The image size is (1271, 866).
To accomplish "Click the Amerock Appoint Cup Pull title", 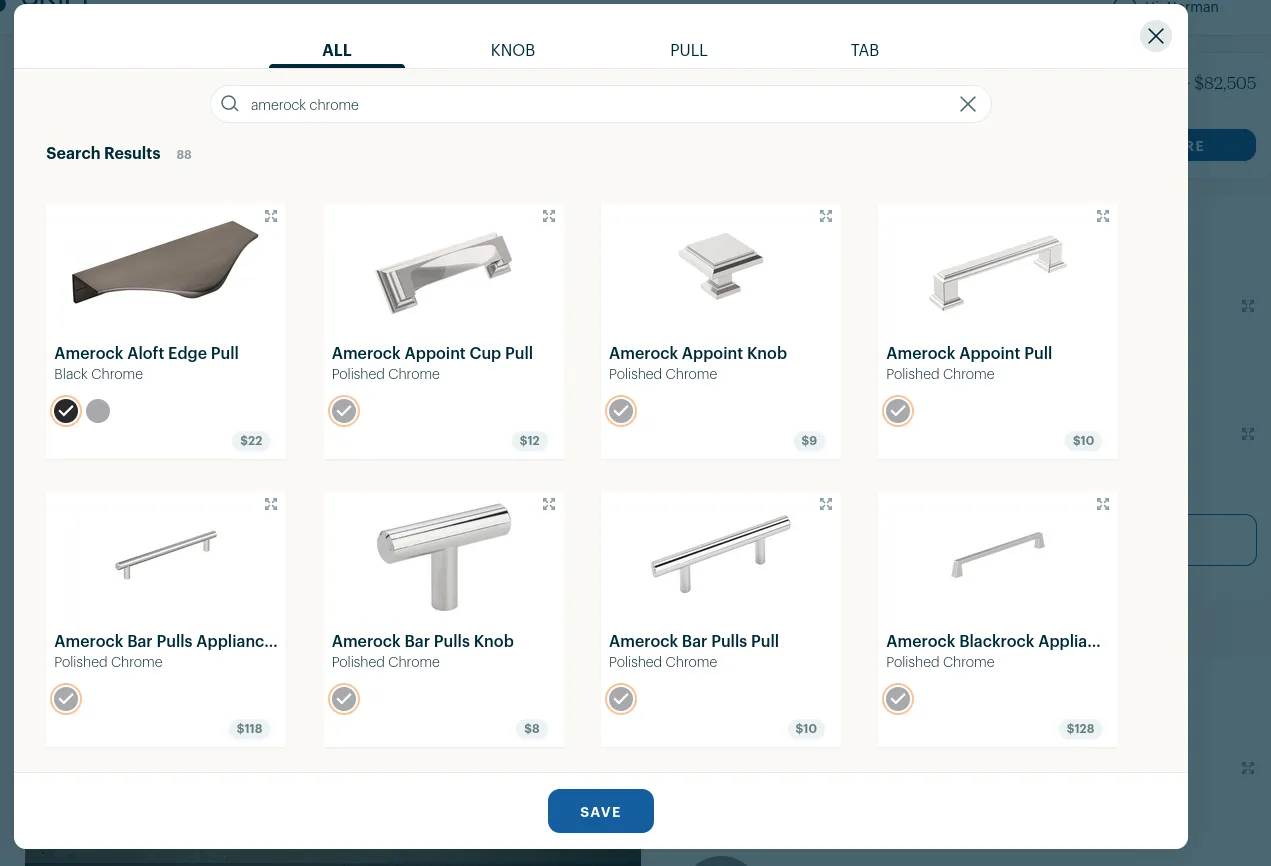I will tap(432, 353).
